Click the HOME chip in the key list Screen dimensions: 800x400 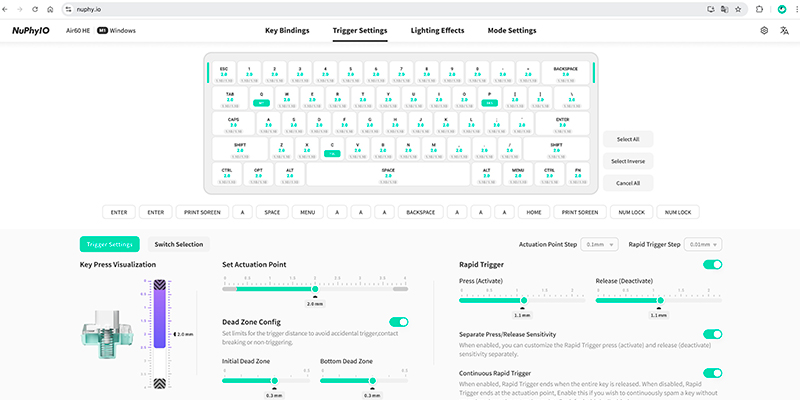click(x=534, y=212)
